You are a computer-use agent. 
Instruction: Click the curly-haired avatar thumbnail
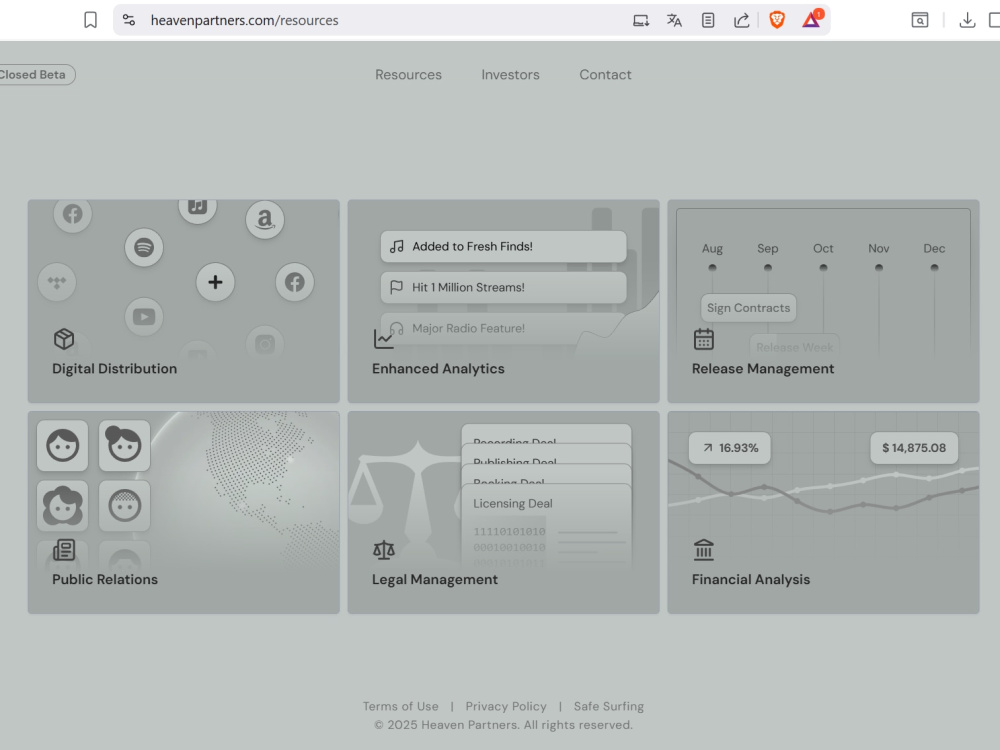point(62,506)
